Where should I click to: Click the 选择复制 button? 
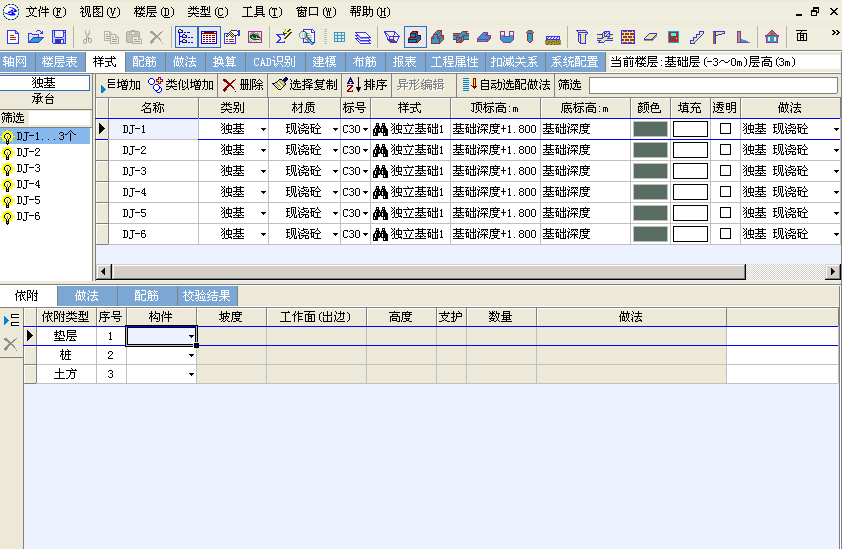point(305,85)
